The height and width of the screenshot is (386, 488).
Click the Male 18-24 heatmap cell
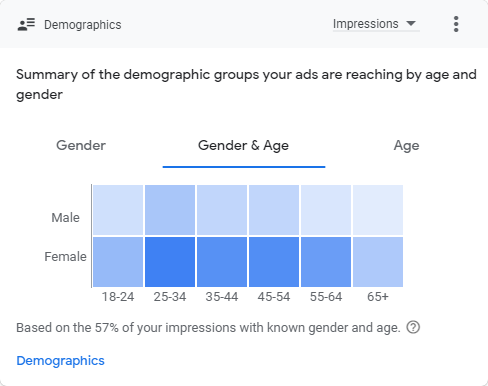(118, 210)
